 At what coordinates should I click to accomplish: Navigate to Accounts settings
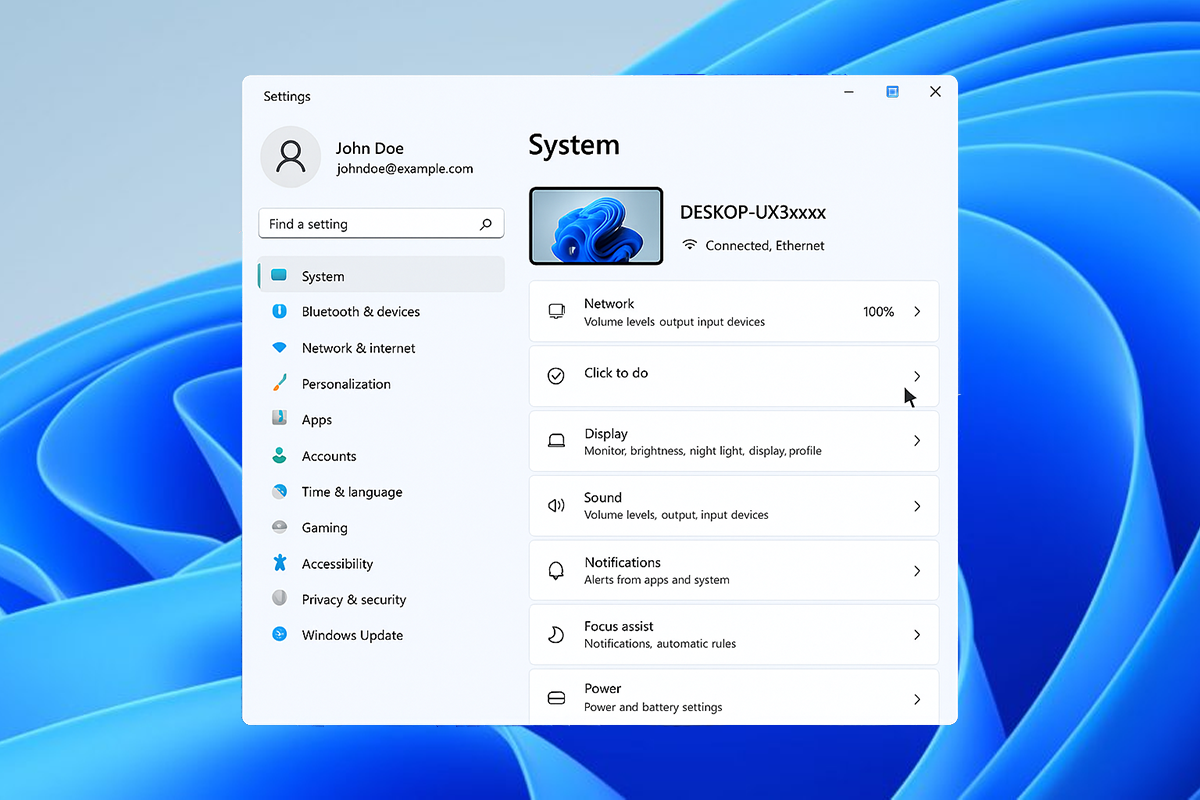point(329,456)
